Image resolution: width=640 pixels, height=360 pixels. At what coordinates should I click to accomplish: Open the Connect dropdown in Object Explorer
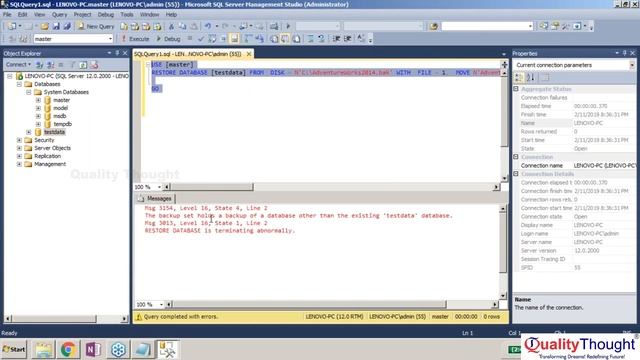click(18, 64)
